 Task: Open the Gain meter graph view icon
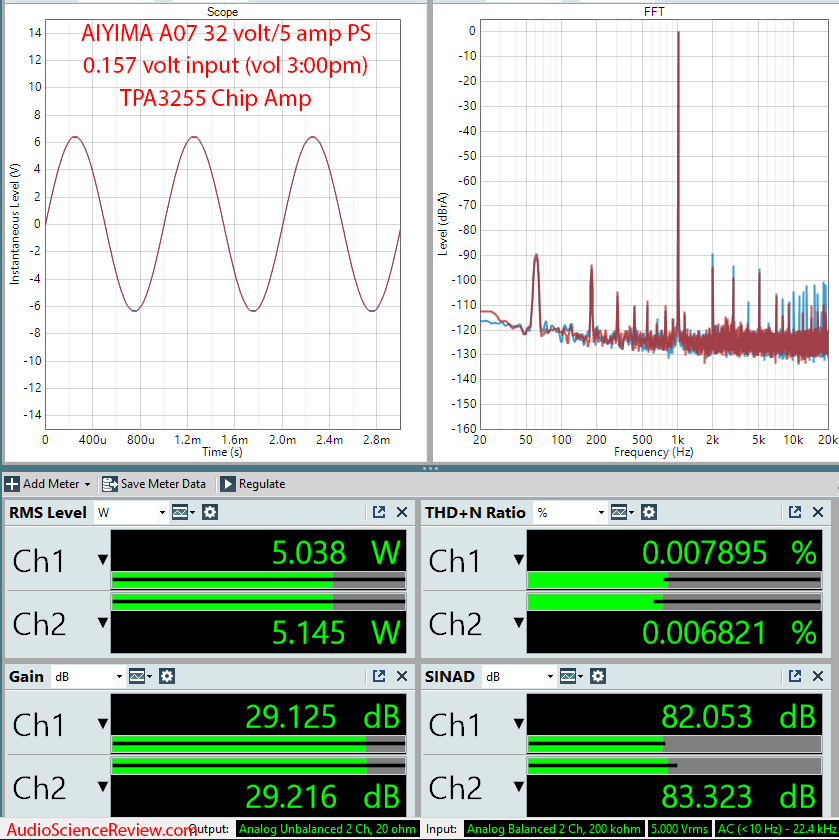click(x=140, y=677)
